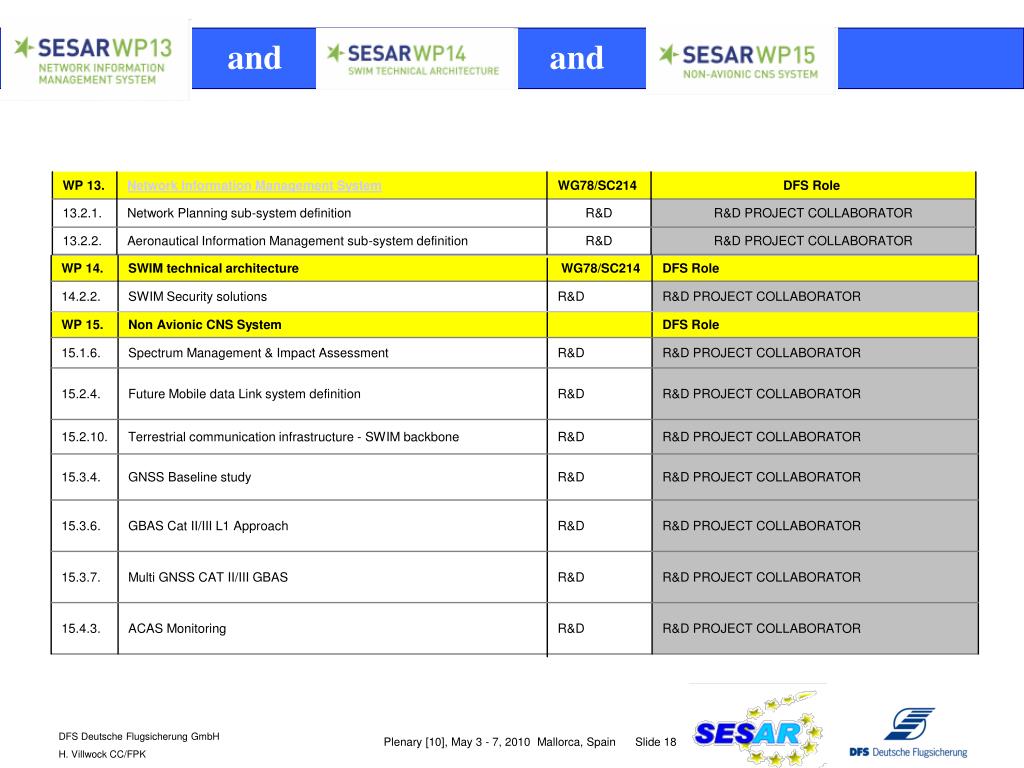Click the '15.4.3.' number cell
The width and height of the screenshot is (1024, 768).
pyautogui.click(x=82, y=628)
